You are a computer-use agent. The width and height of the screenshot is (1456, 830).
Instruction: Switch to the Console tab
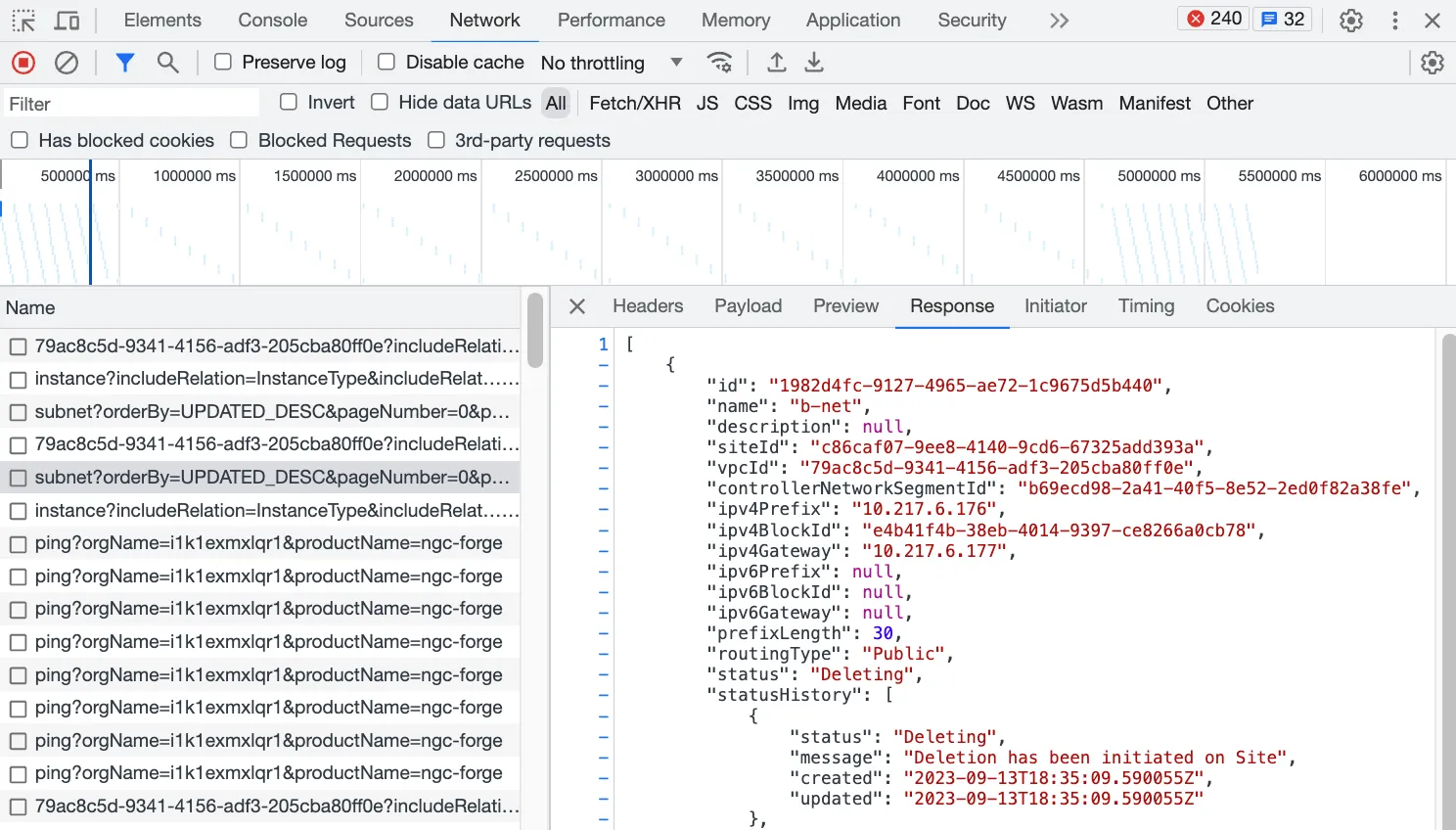coord(273,21)
